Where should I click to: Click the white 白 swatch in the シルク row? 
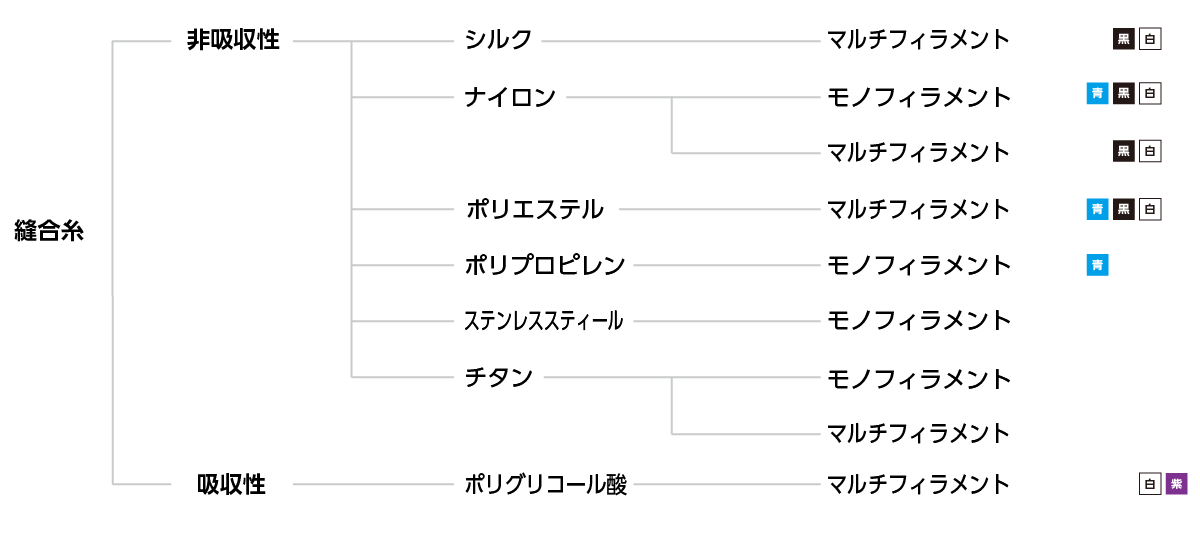coord(1150,40)
